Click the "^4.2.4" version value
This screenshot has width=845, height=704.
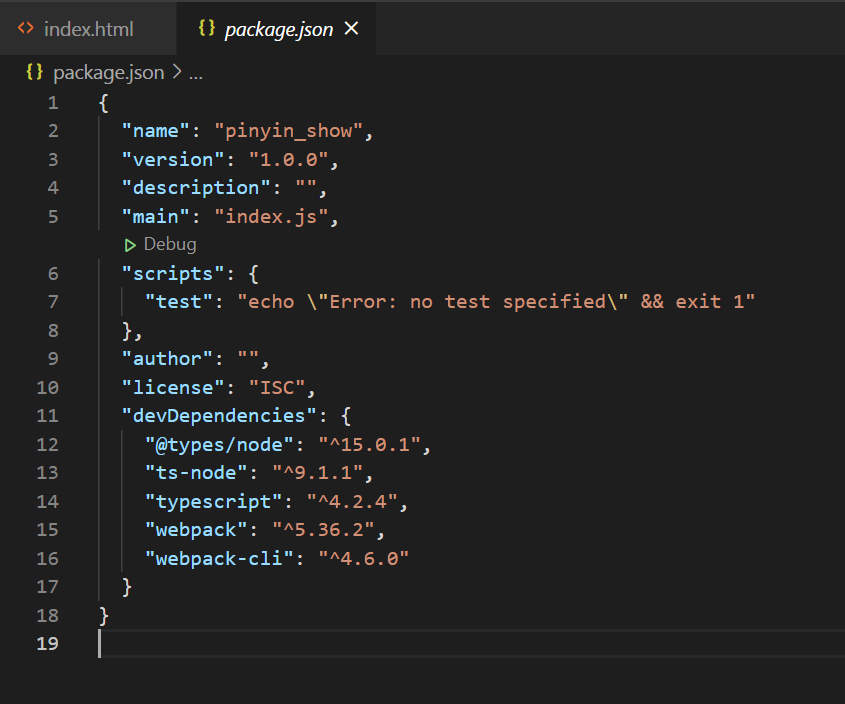(352, 502)
